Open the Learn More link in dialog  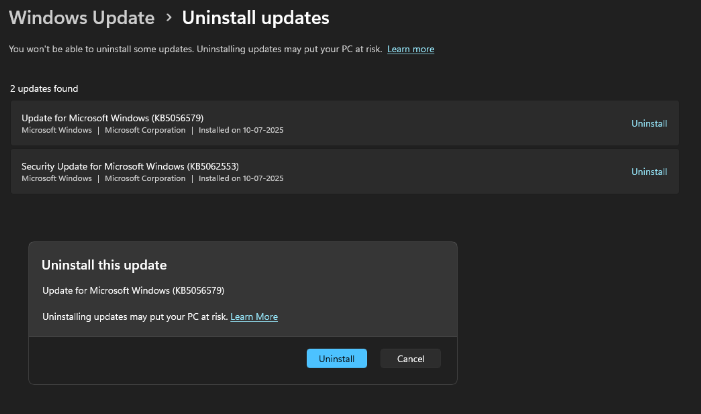pos(254,317)
